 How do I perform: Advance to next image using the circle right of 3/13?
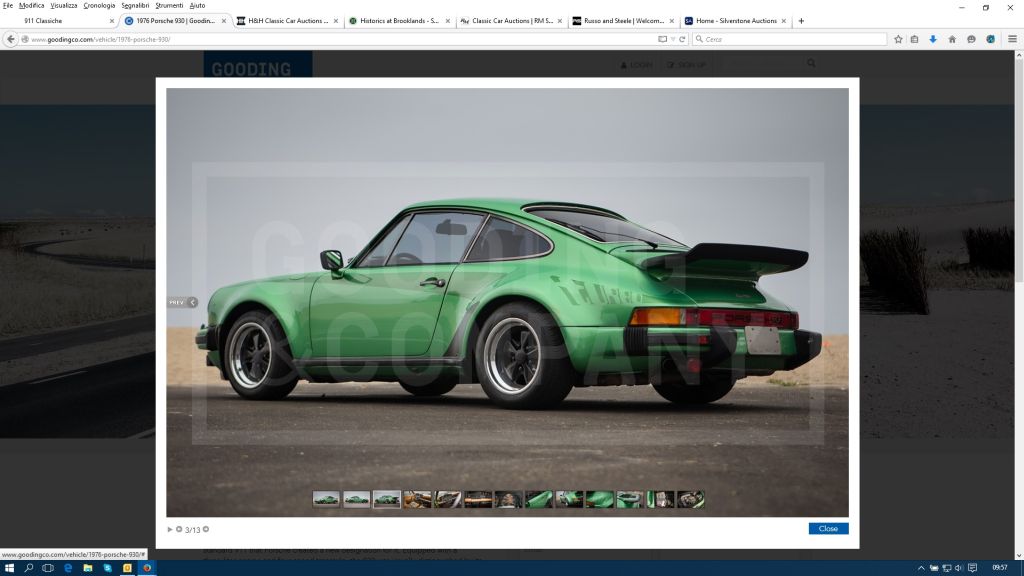pos(206,530)
